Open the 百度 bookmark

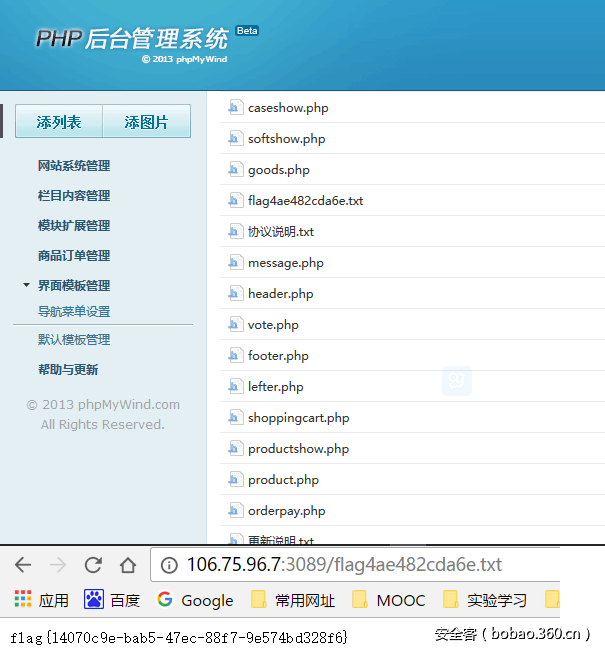[x=112, y=600]
